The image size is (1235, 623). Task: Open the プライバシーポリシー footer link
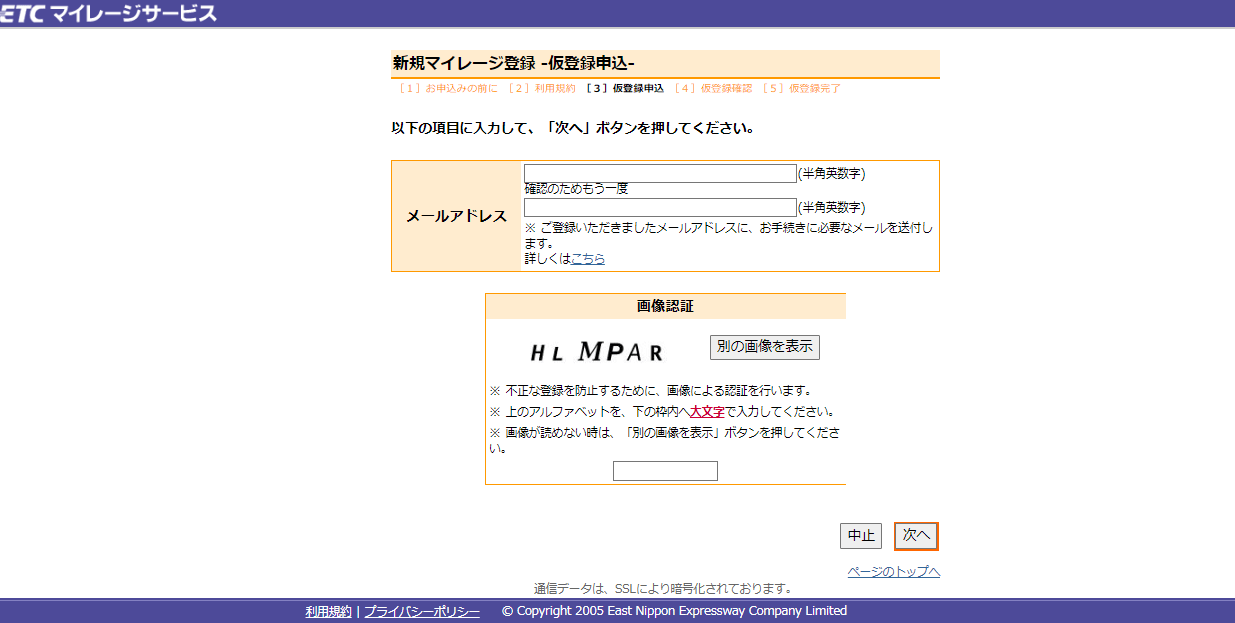(x=421, y=611)
